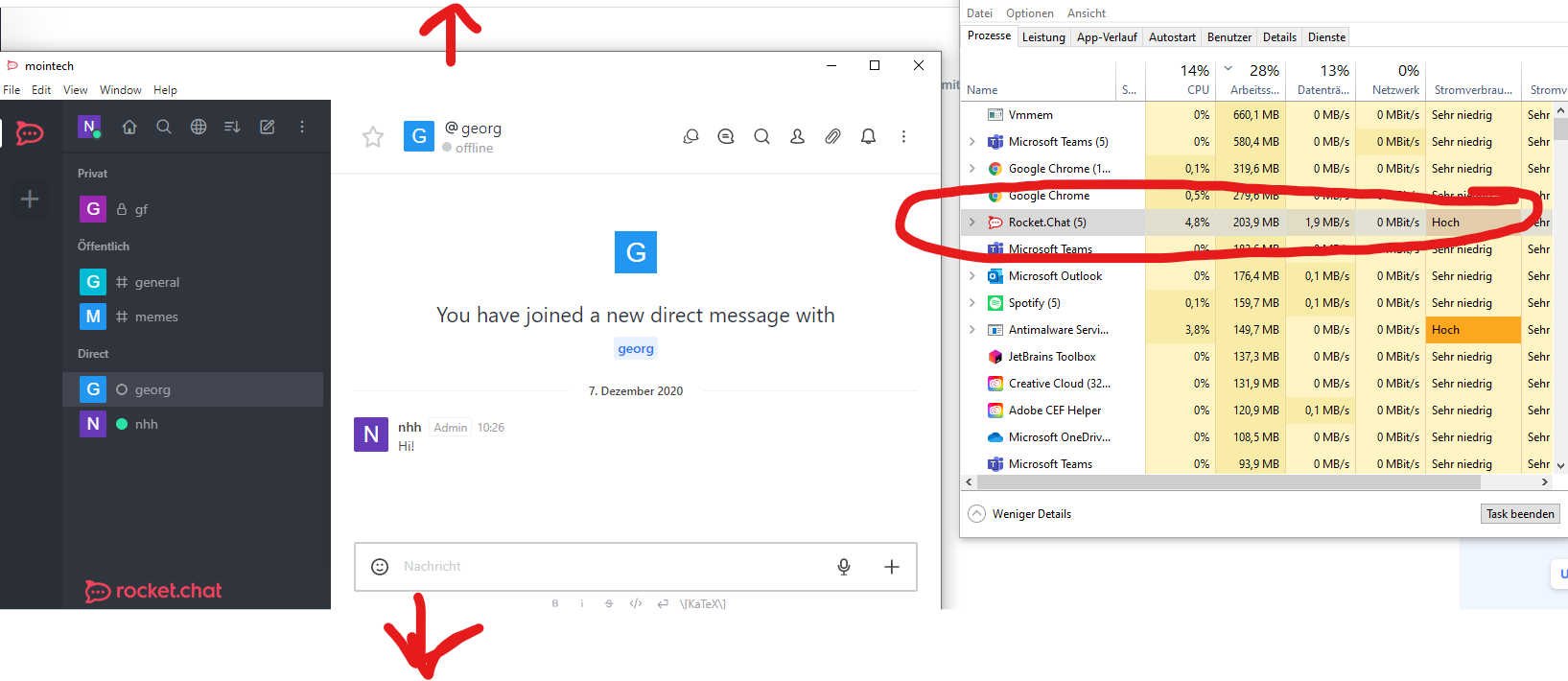Open the threads icon in chat header

click(x=690, y=136)
